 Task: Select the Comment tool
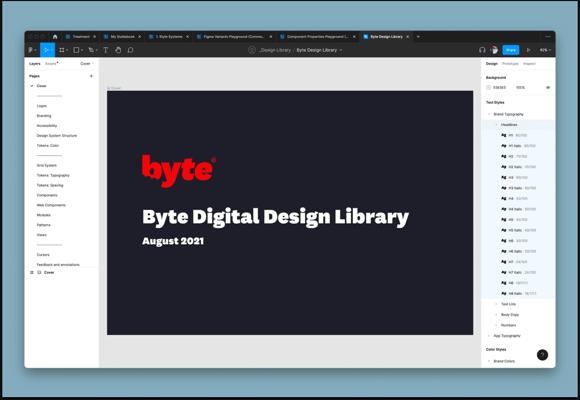click(130, 50)
